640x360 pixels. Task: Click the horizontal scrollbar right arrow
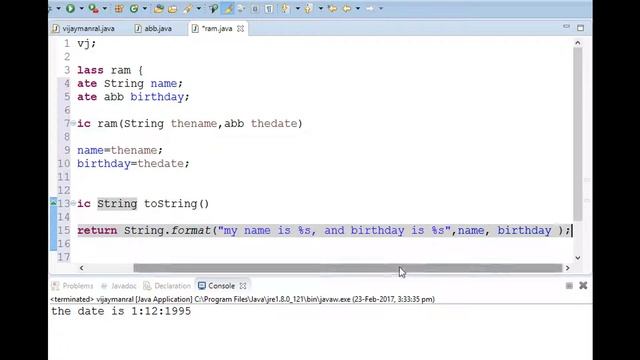pos(567,268)
